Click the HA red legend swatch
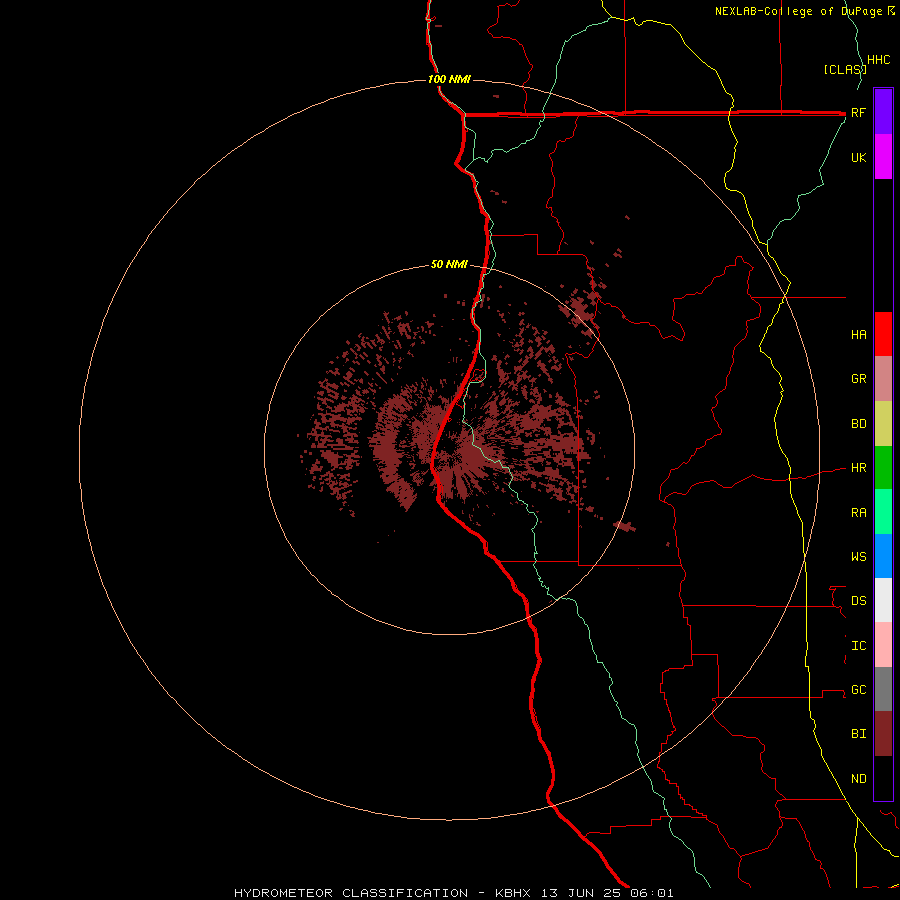 [883, 334]
